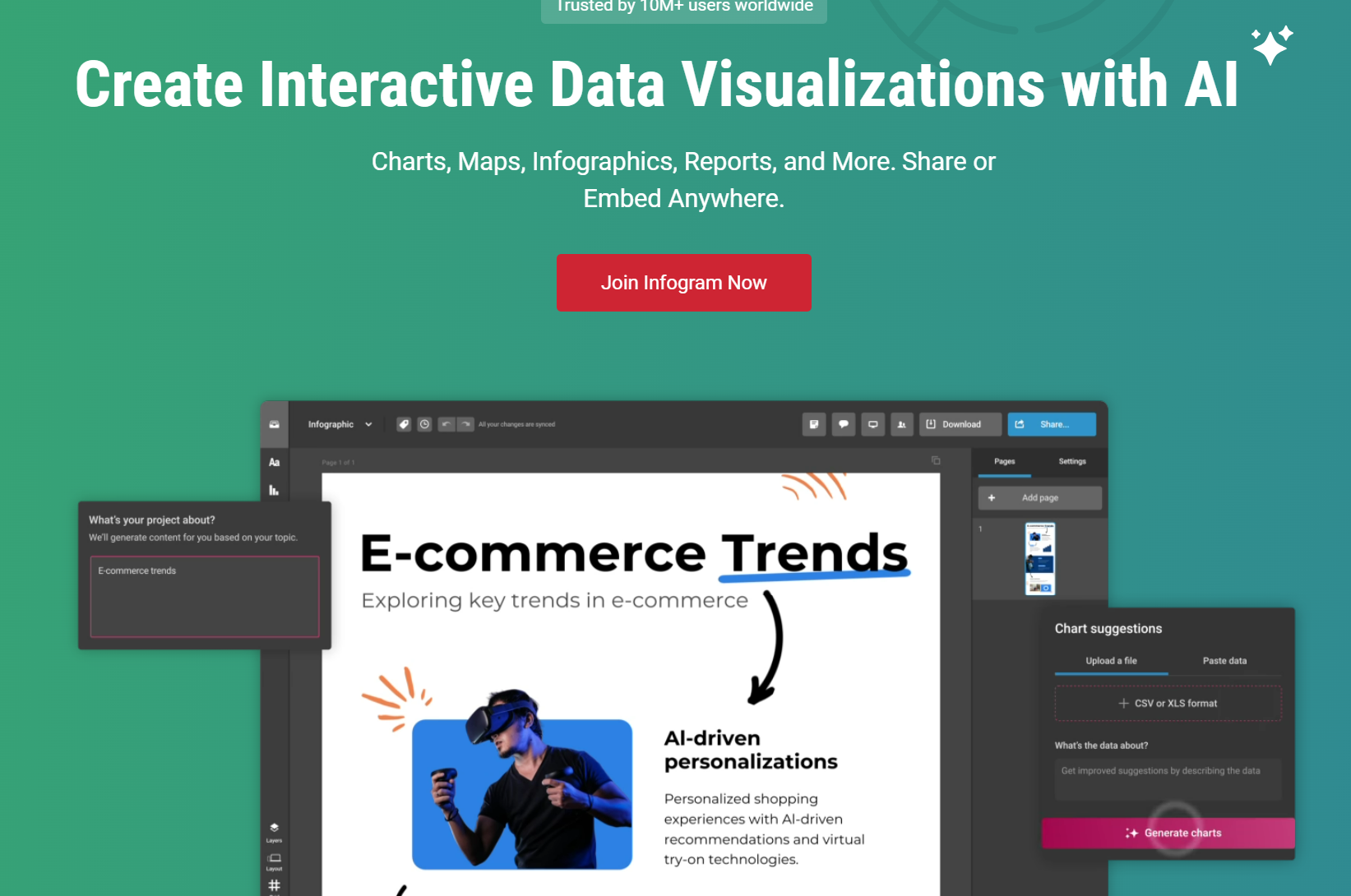The image size is (1351, 896).
Task: Open the Layers panel icon
Action: coord(274,827)
